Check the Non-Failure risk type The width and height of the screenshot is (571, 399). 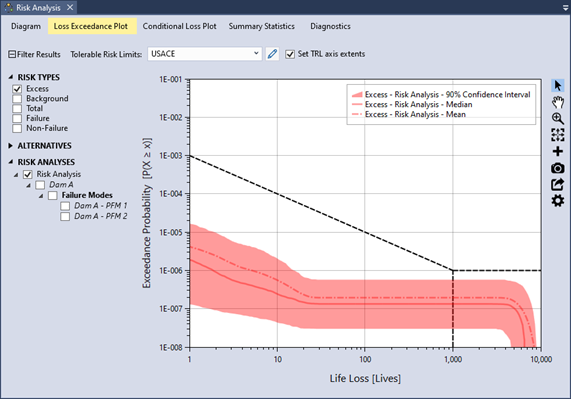pos(17,128)
